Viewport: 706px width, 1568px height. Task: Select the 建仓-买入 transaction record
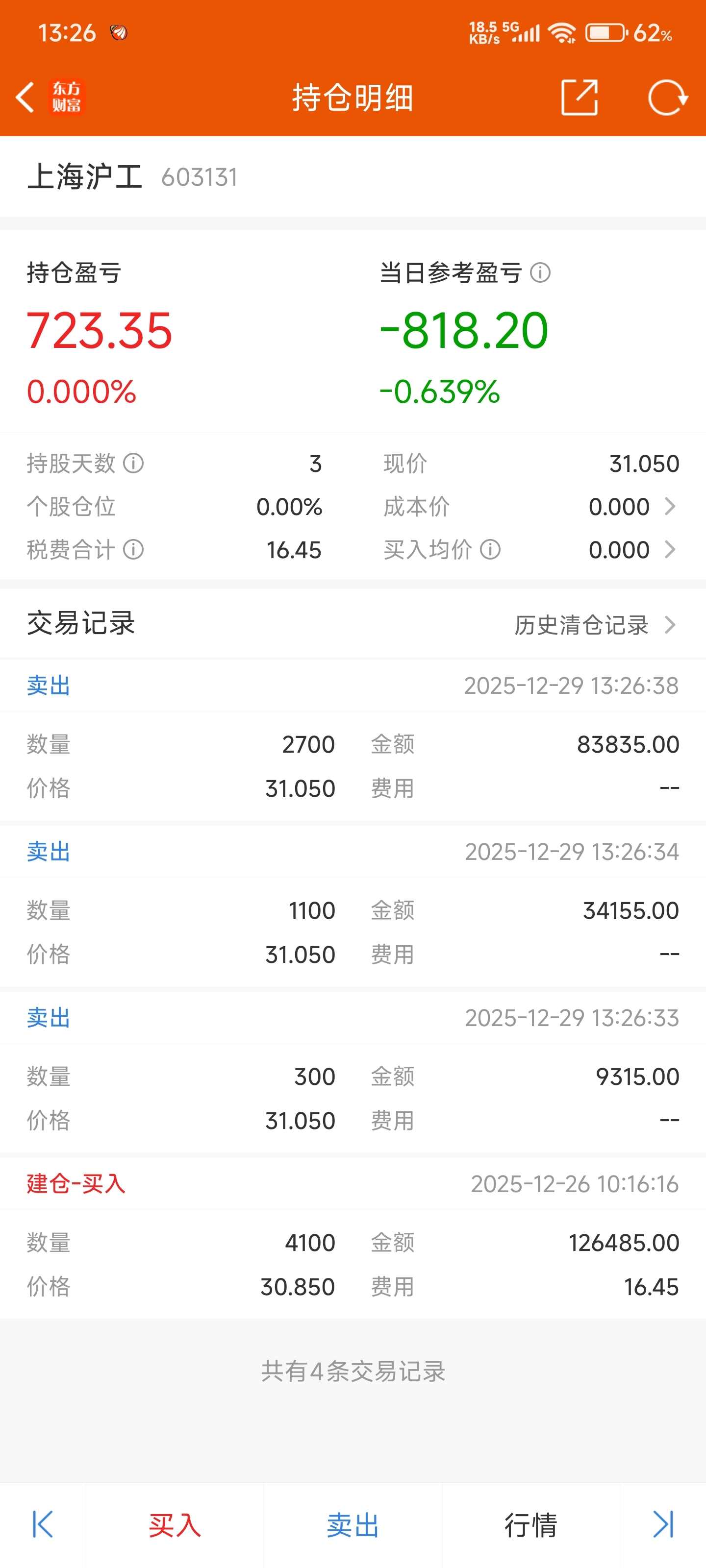tap(353, 1236)
